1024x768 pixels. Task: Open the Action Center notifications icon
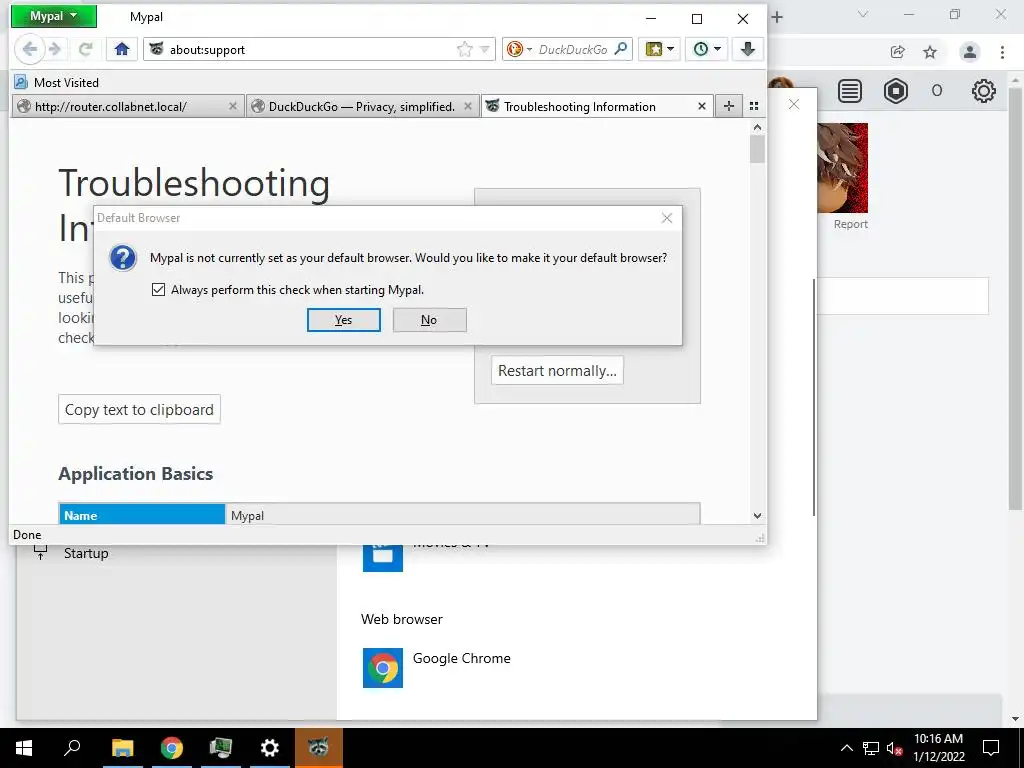(x=991, y=748)
